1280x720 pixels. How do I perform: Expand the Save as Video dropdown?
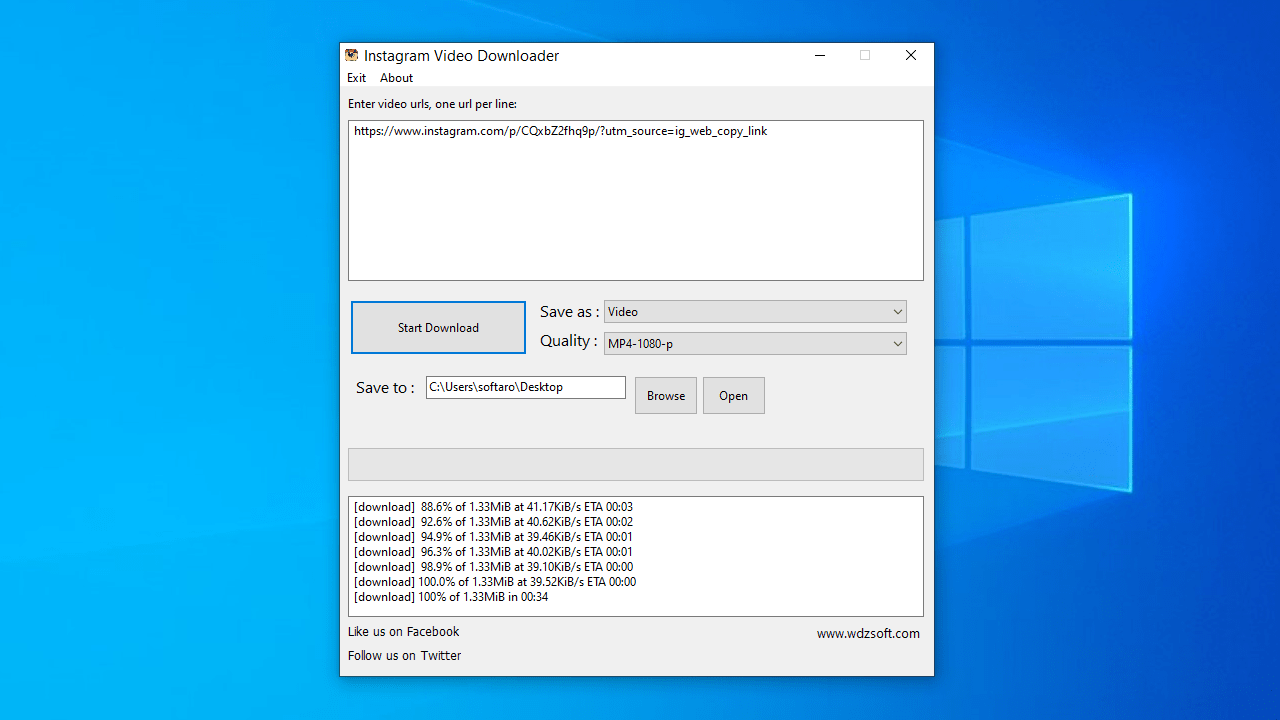click(755, 312)
